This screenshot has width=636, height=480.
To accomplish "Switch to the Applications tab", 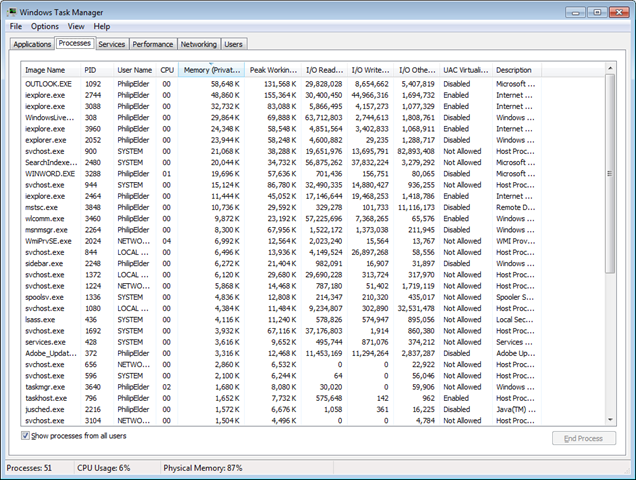I will pyautogui.click(x=32, y=44).
